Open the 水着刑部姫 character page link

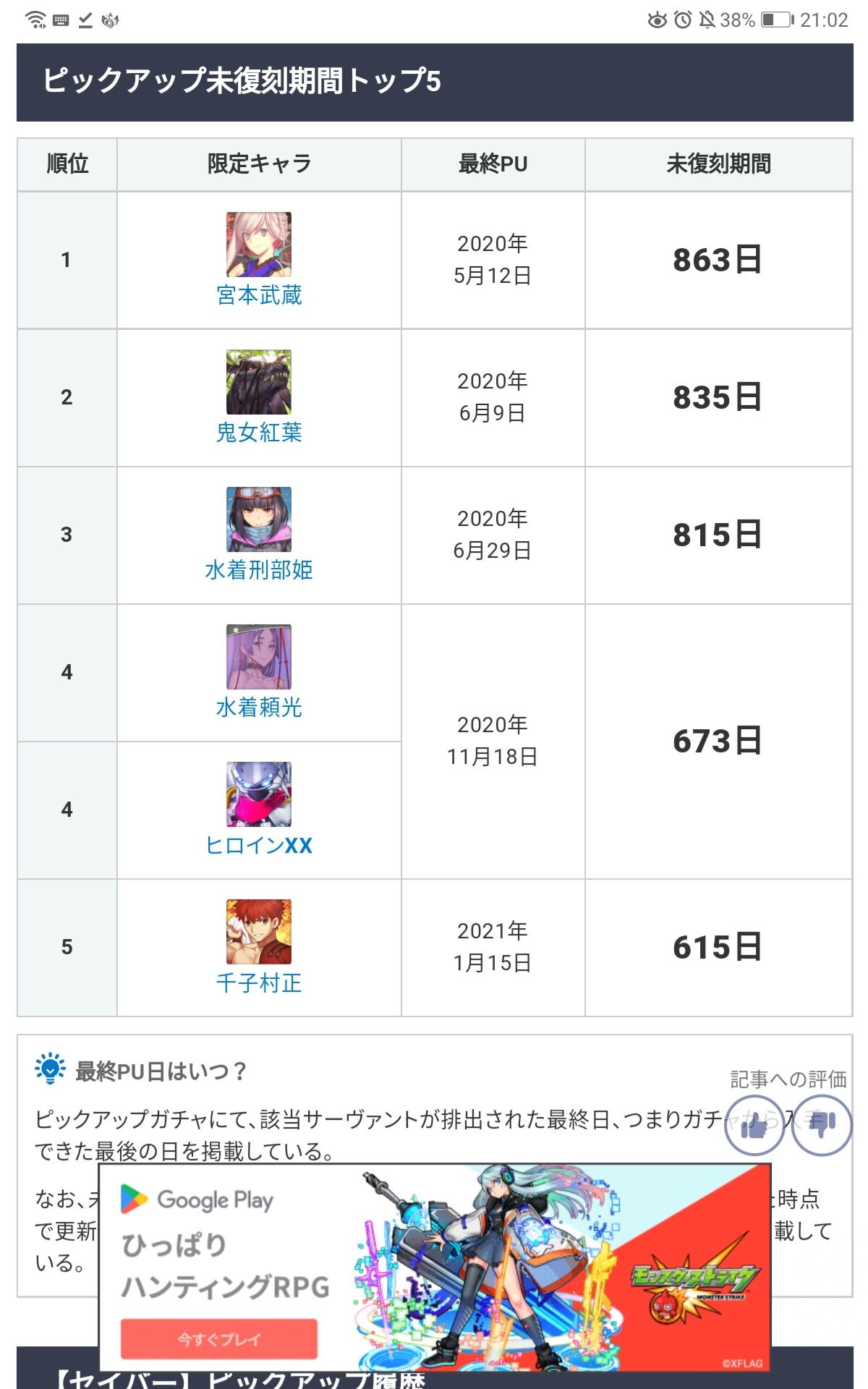[259, 570]
